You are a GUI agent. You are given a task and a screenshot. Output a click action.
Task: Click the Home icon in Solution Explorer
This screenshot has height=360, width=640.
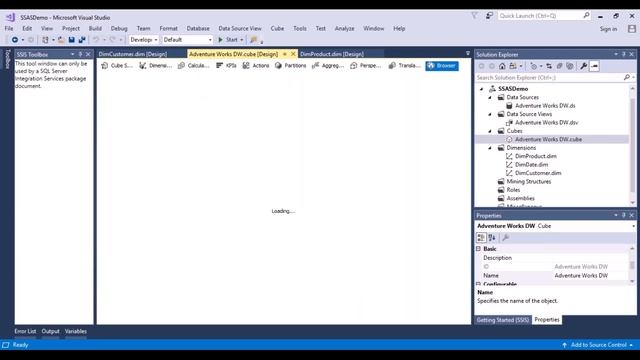[x=502, y=66]
